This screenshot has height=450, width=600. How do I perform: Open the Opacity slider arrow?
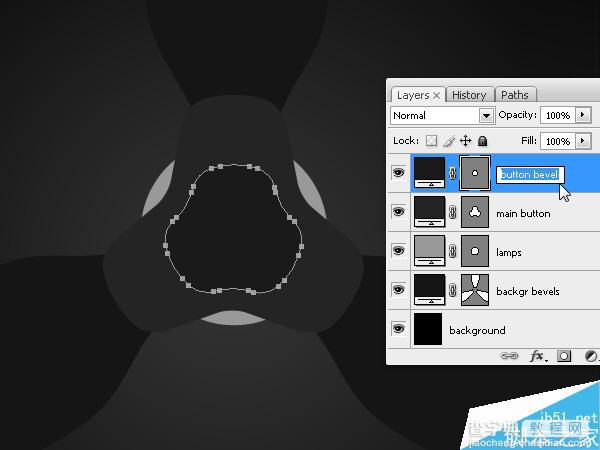(583, 115)
